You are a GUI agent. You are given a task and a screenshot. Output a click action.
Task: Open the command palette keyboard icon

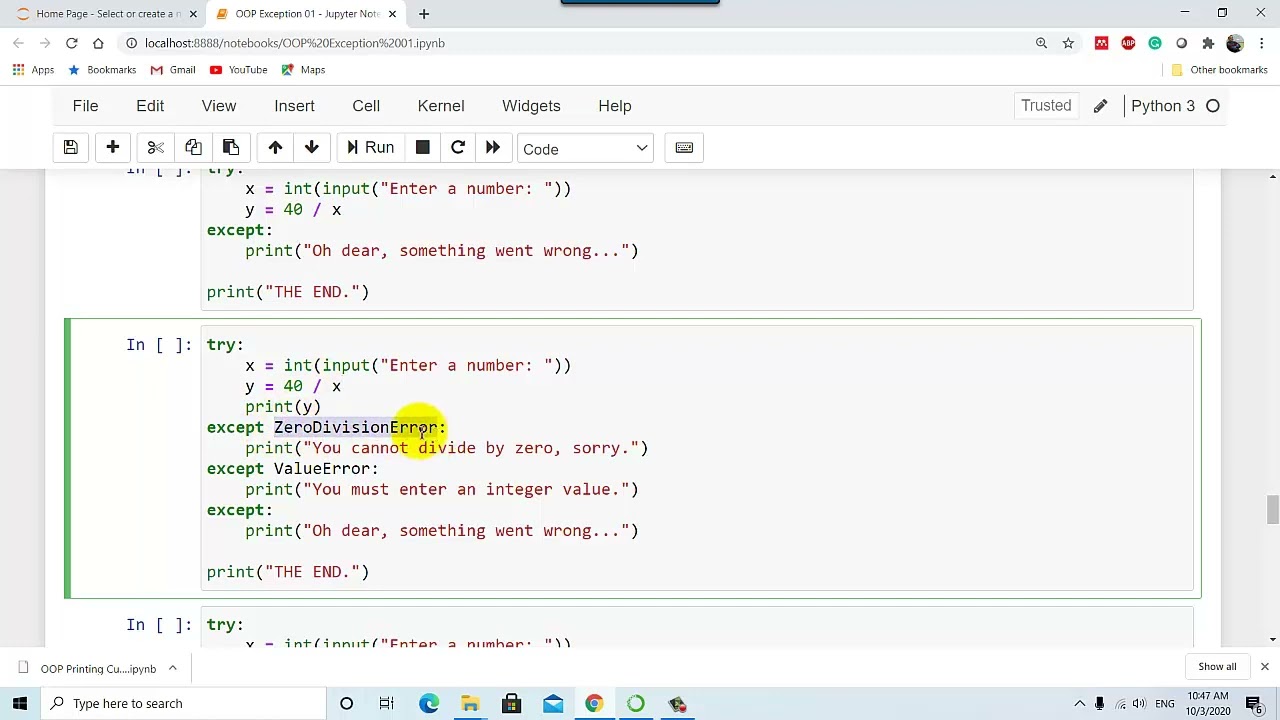coord(684,148)
